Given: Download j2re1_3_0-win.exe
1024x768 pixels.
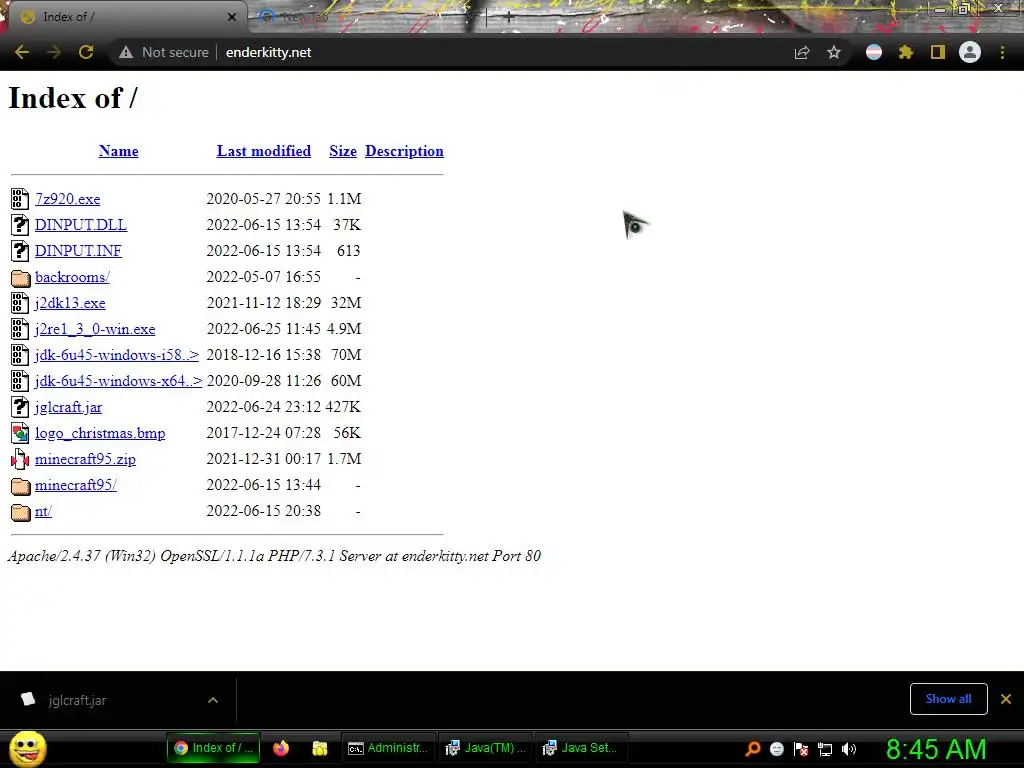Looking at the screenshot, I should [95, 329].
